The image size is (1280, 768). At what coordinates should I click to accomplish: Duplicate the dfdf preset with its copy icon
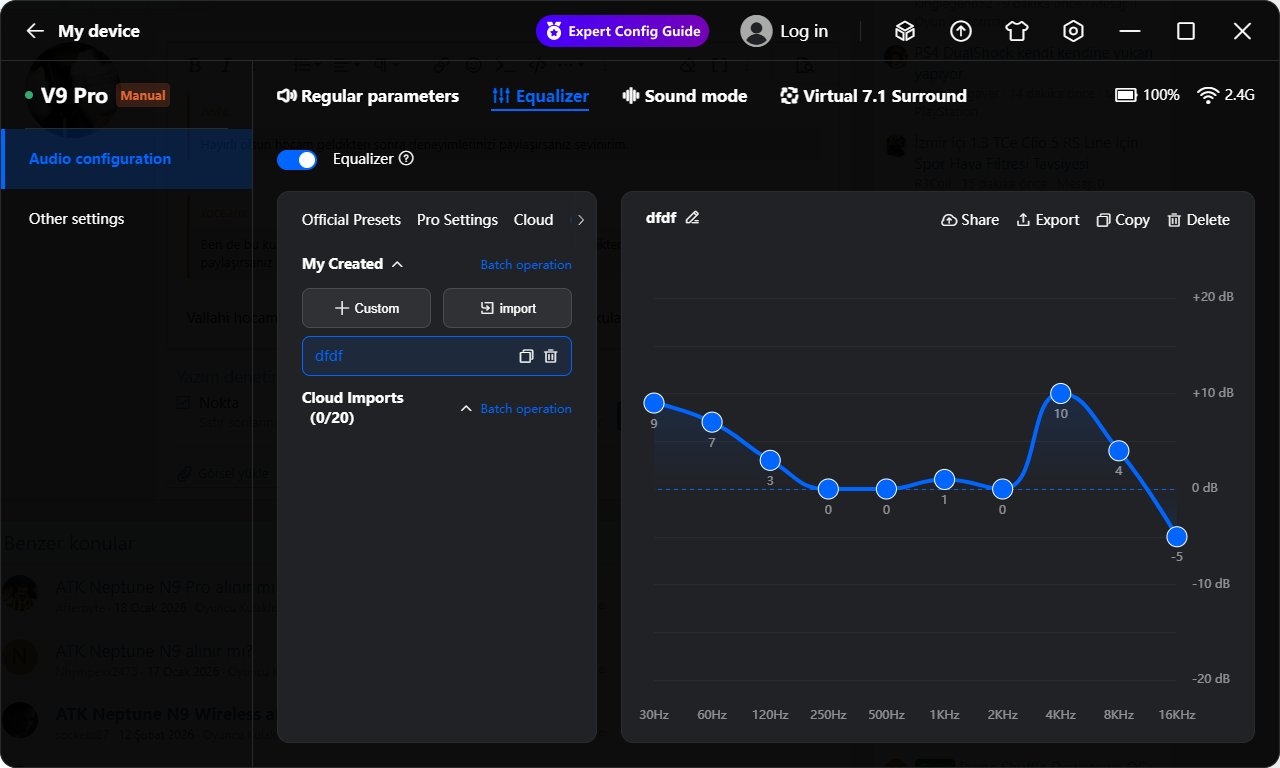pyautogui.click(x=526, y=356)
